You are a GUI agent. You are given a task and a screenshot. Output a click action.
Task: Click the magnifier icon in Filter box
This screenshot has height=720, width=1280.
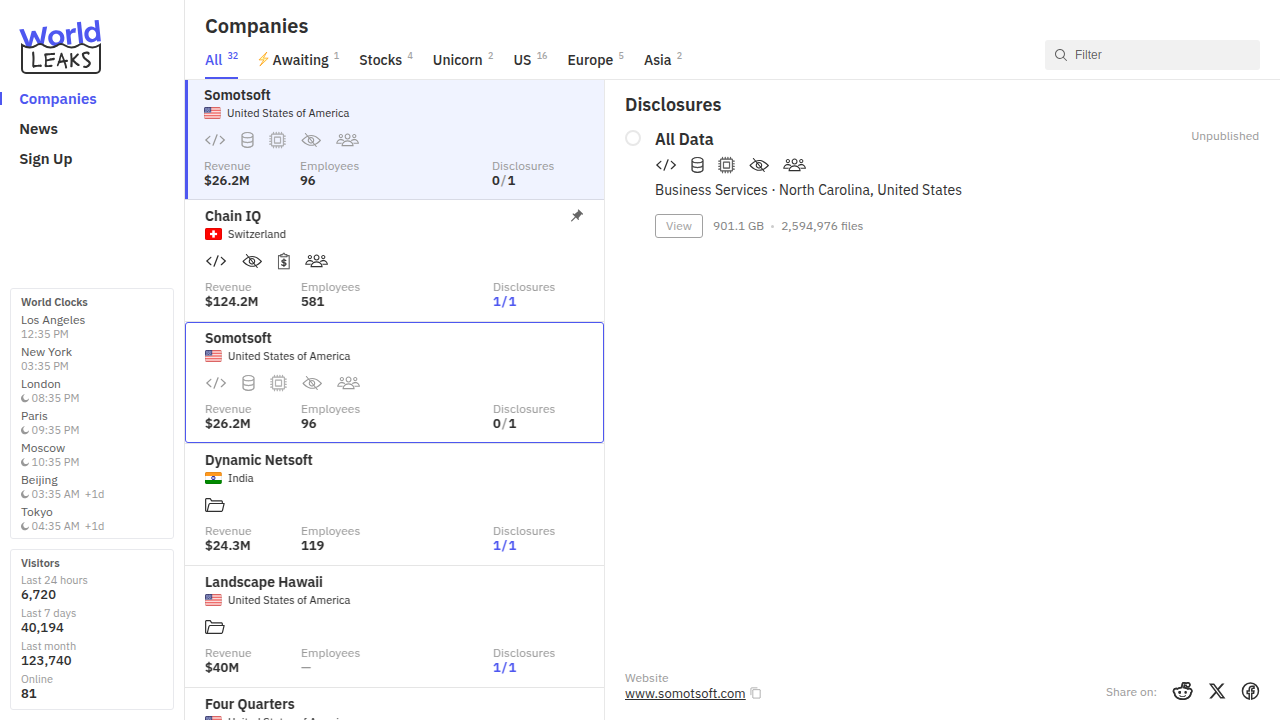point(1061,55)
